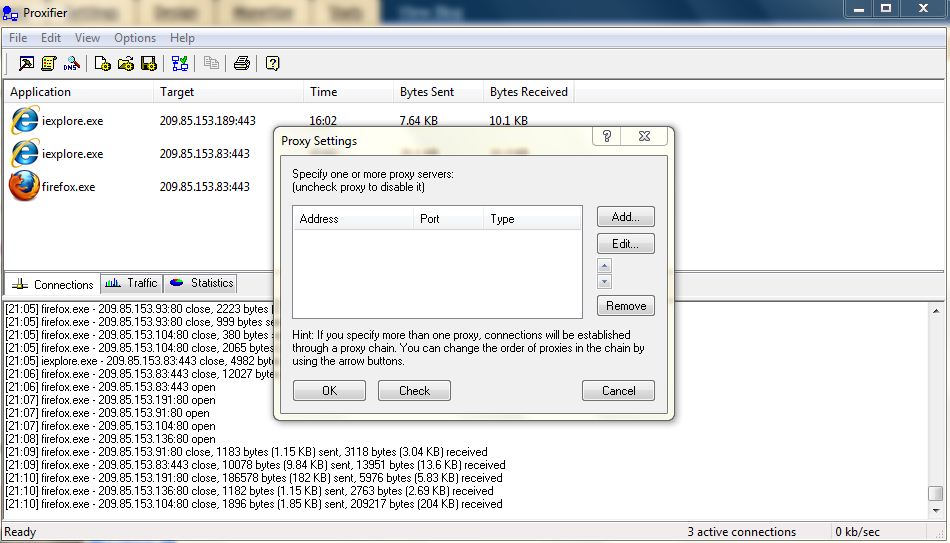Sort by Bytes Received column header

(529, 92)
